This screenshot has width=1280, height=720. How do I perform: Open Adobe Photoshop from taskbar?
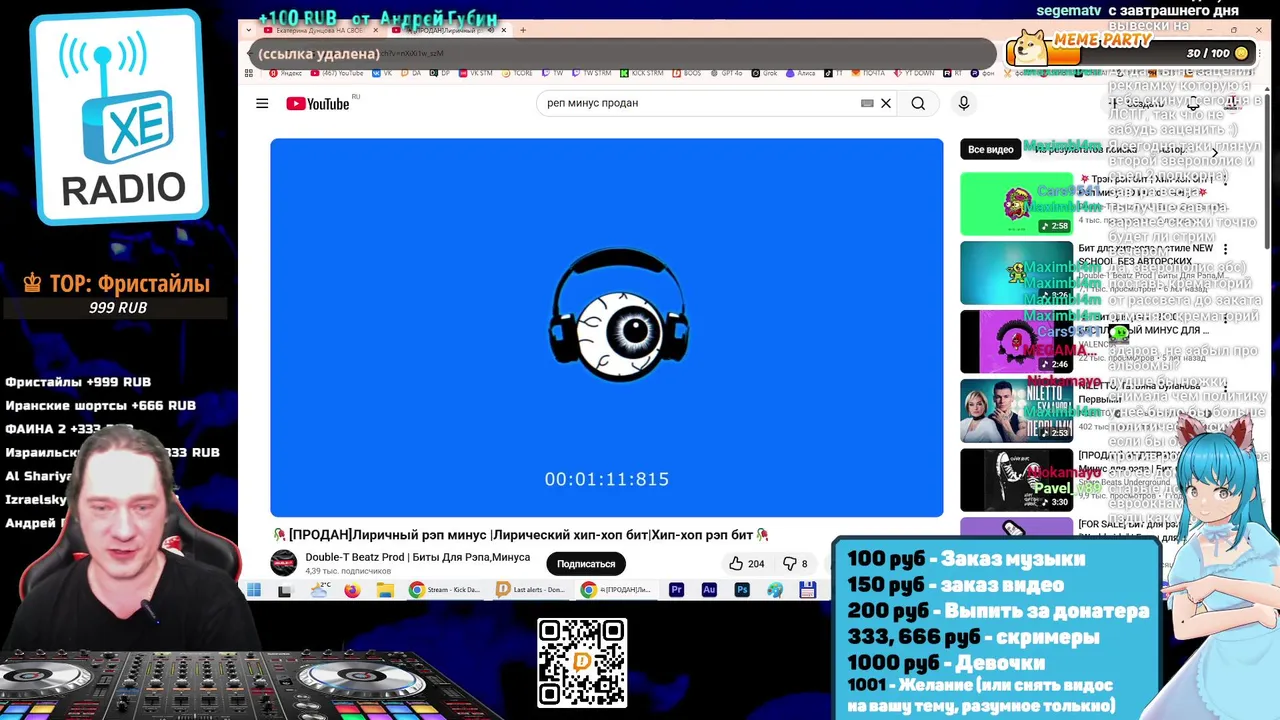pos(742,590)
